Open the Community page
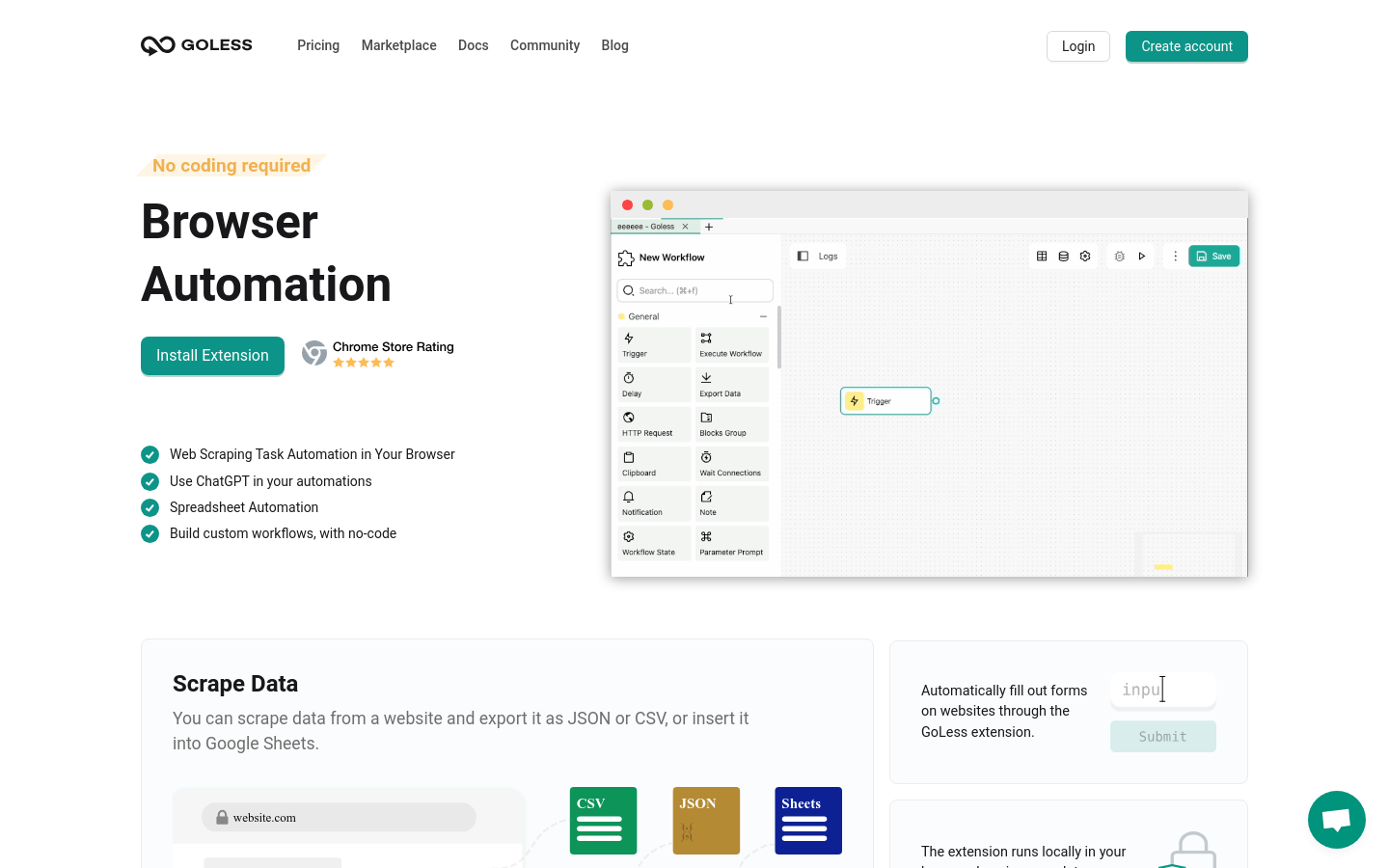 point(545,45)
